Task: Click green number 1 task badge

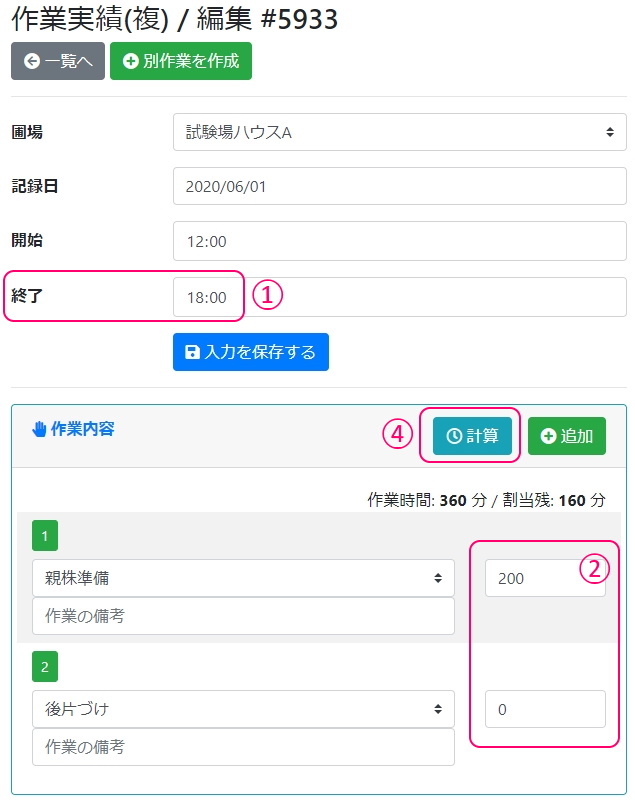Action: coord(45,536)
